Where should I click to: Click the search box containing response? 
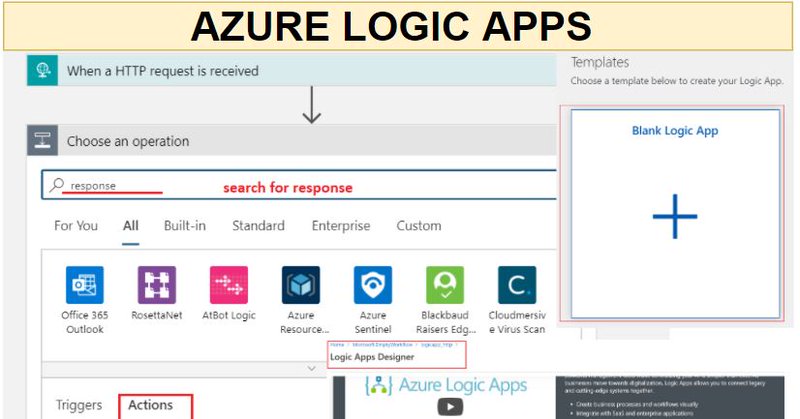(x=299, y=185)
